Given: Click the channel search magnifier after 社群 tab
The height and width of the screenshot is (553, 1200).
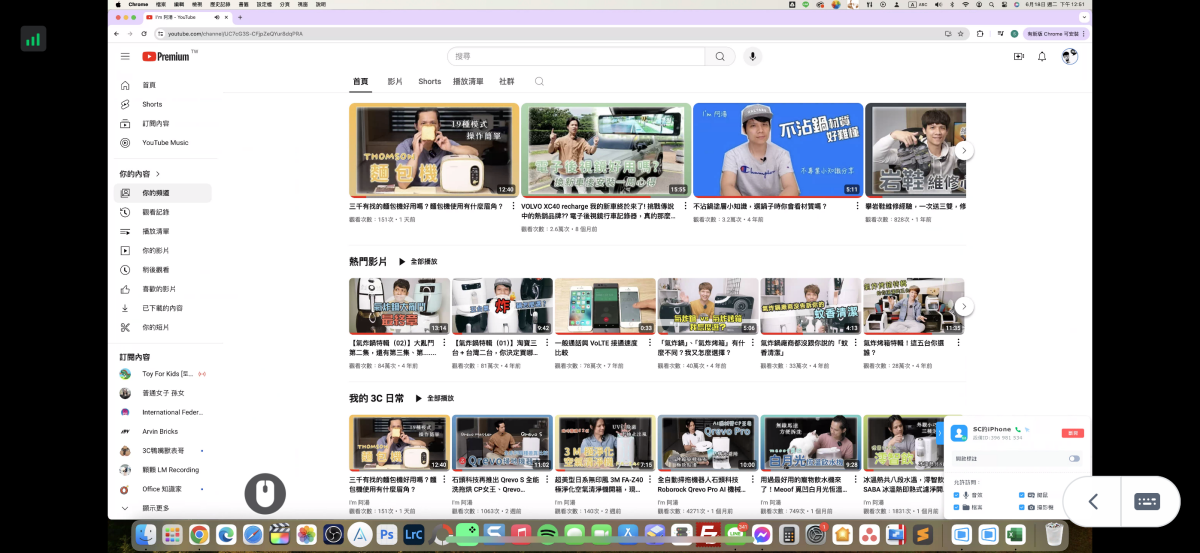Looking at the screenshot, I should [x=539, y=82].
